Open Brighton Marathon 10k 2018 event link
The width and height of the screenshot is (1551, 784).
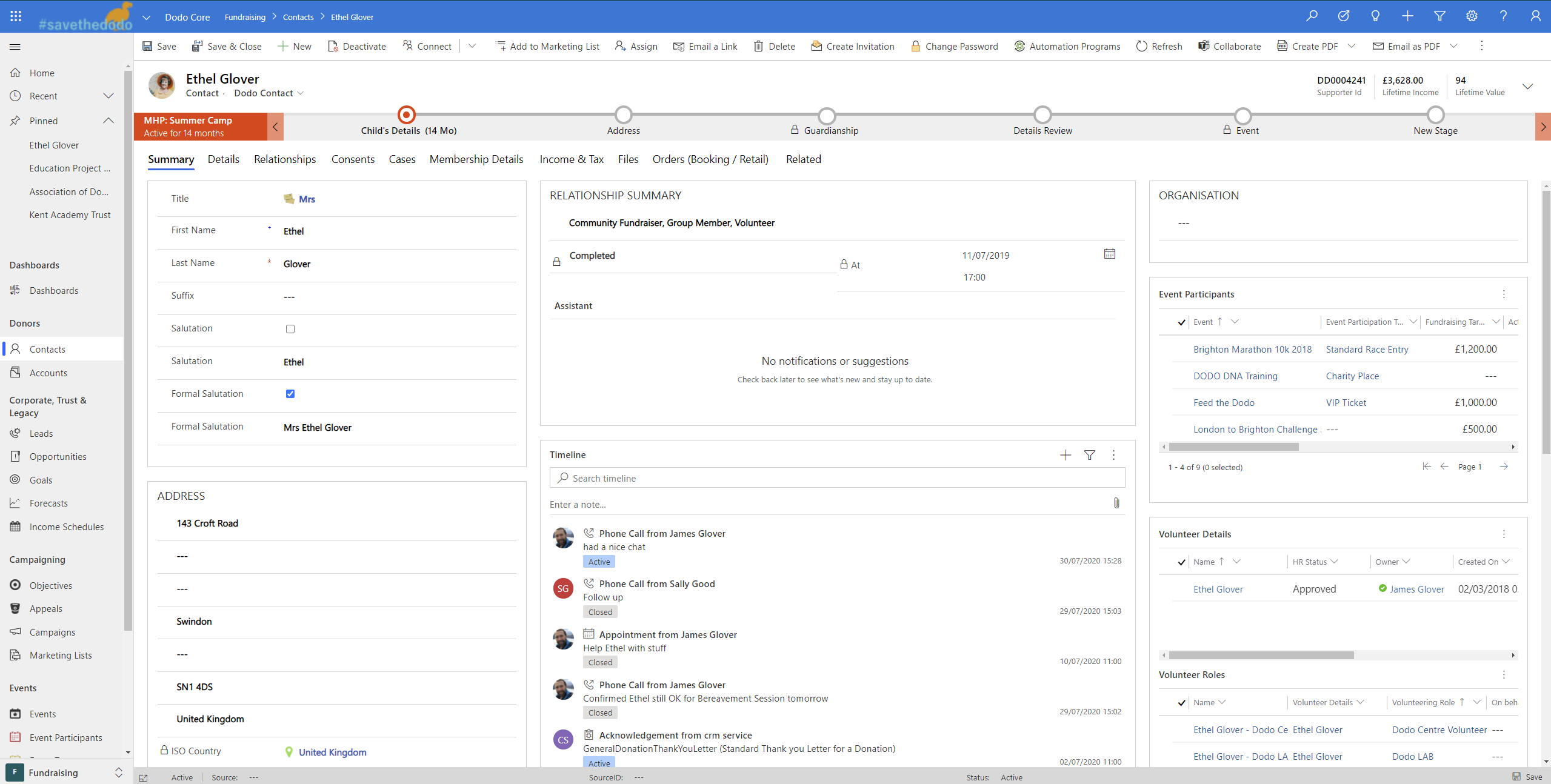pyautogui.click(x=1252, y=350)
